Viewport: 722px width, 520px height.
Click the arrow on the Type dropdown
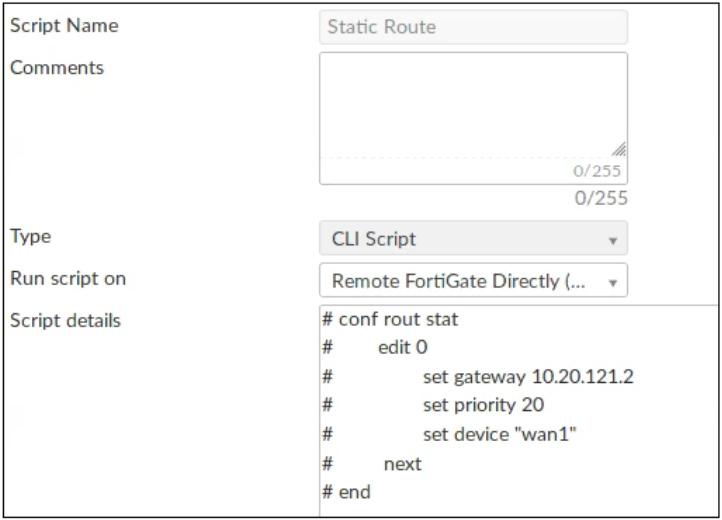[x=611, y=240]
